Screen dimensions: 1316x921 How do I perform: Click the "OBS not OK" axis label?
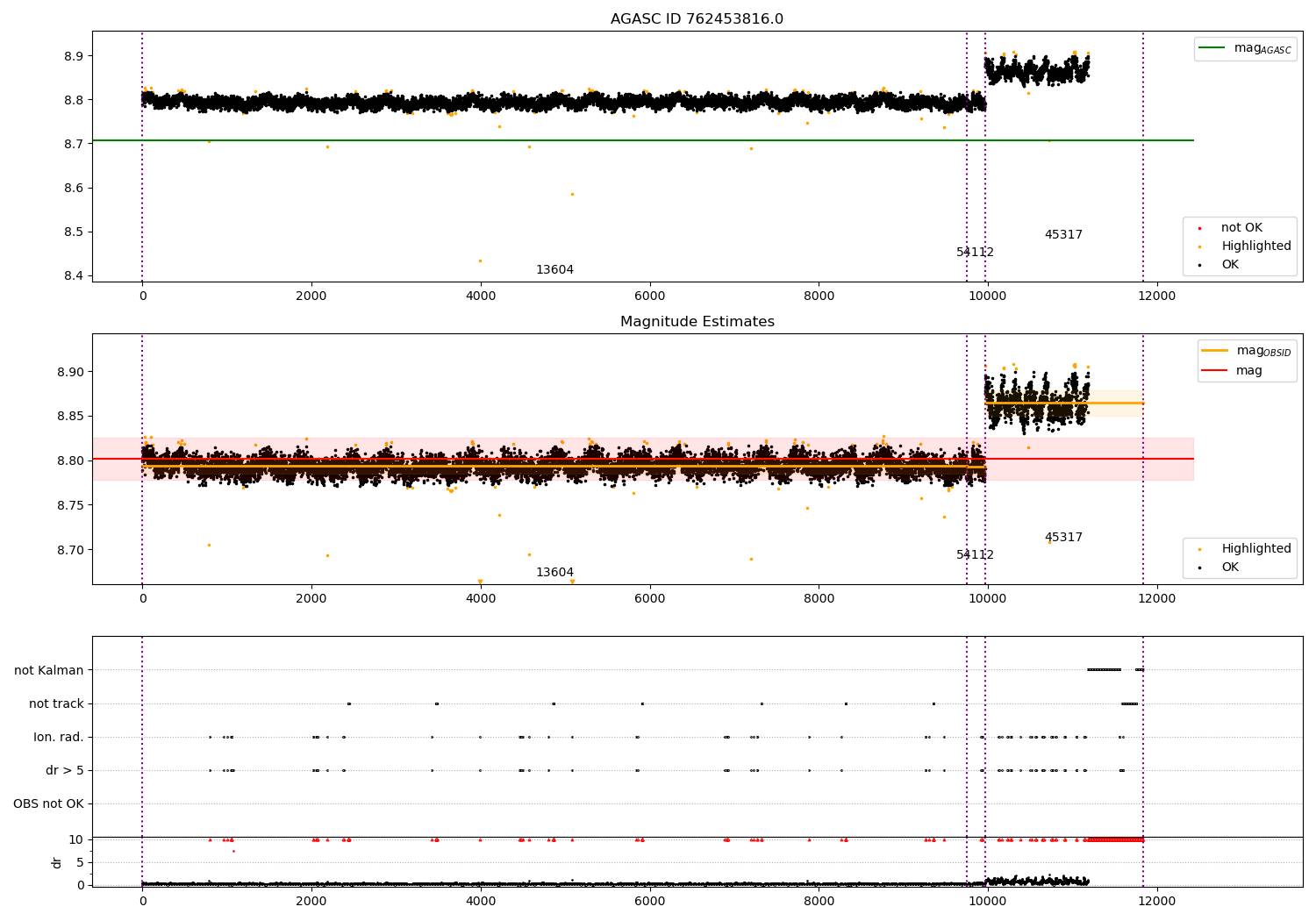[48, 804]
